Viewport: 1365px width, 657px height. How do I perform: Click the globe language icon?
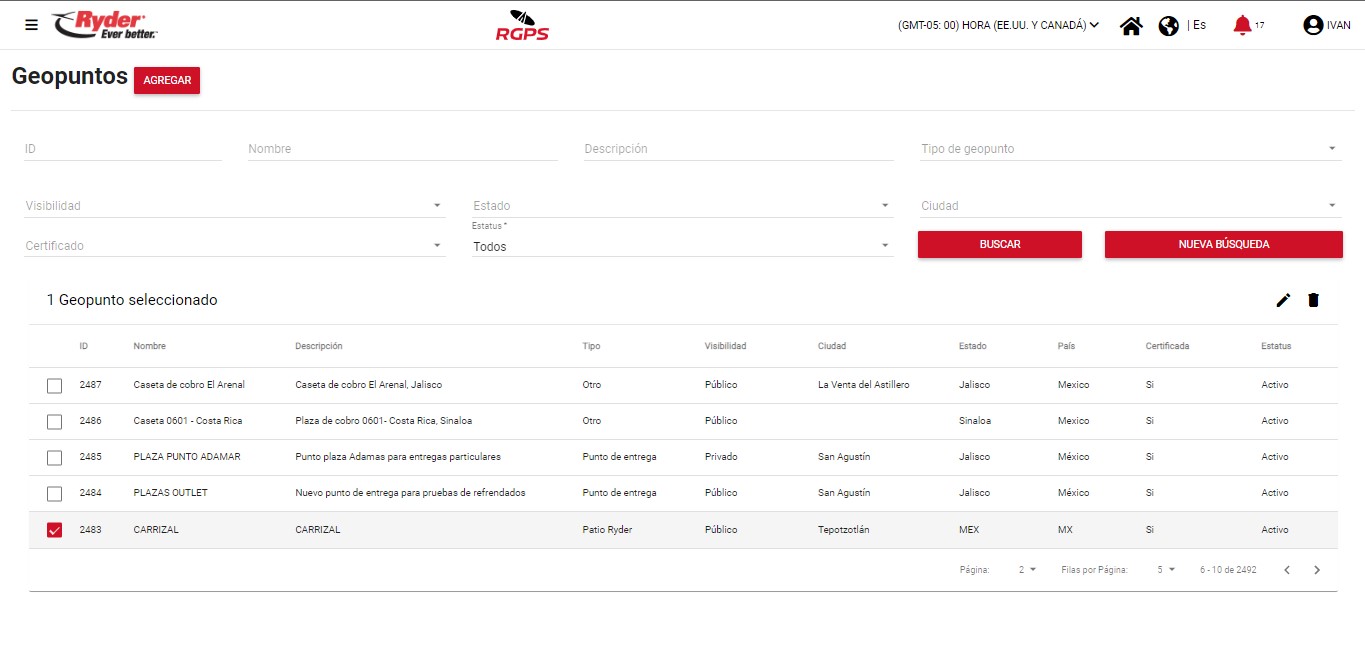pyautogui.click(x=1168, y=26)
